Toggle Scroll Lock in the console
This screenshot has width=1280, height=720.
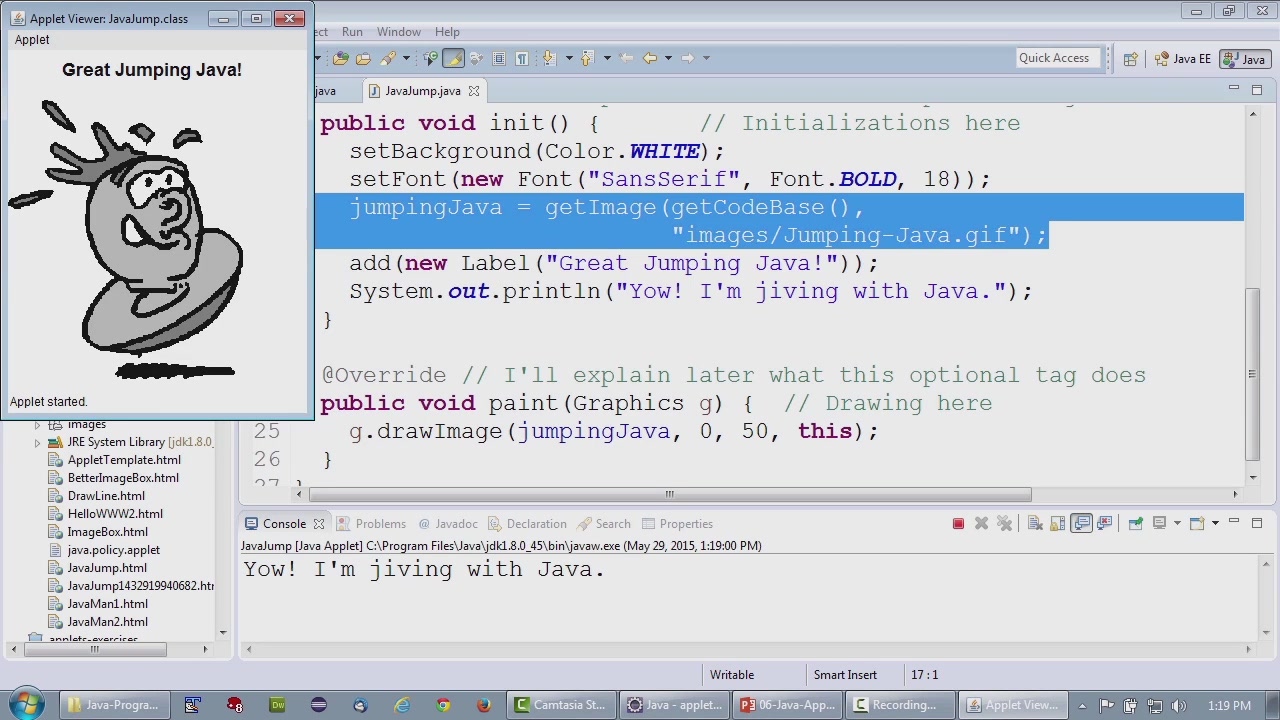point(1058,523)
